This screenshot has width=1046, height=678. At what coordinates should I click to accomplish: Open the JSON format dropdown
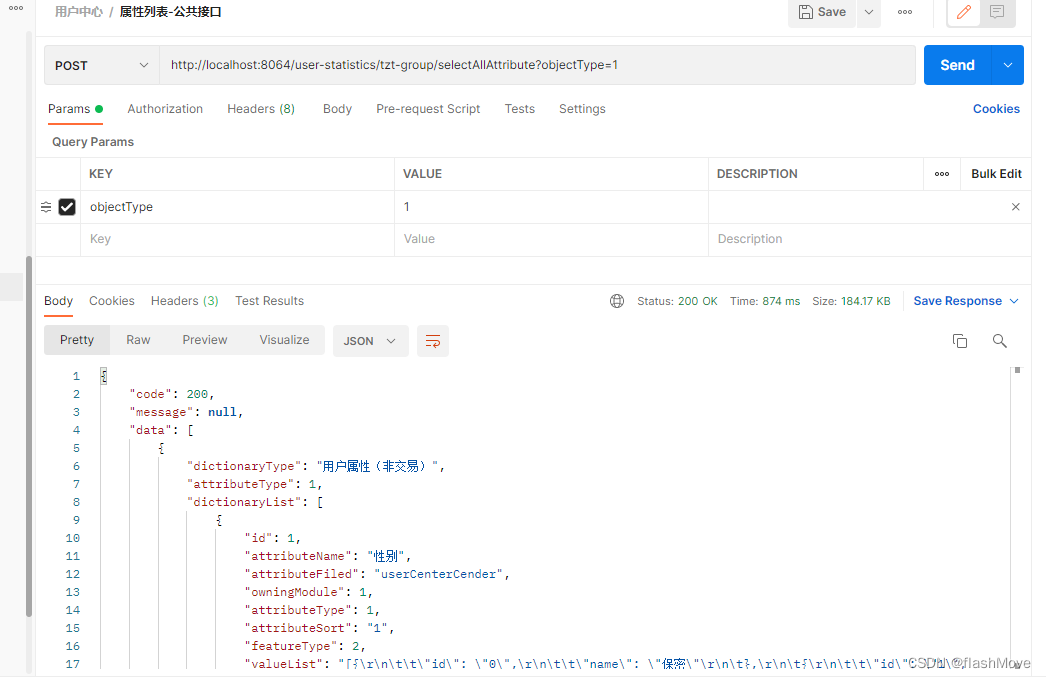(370, 342)
